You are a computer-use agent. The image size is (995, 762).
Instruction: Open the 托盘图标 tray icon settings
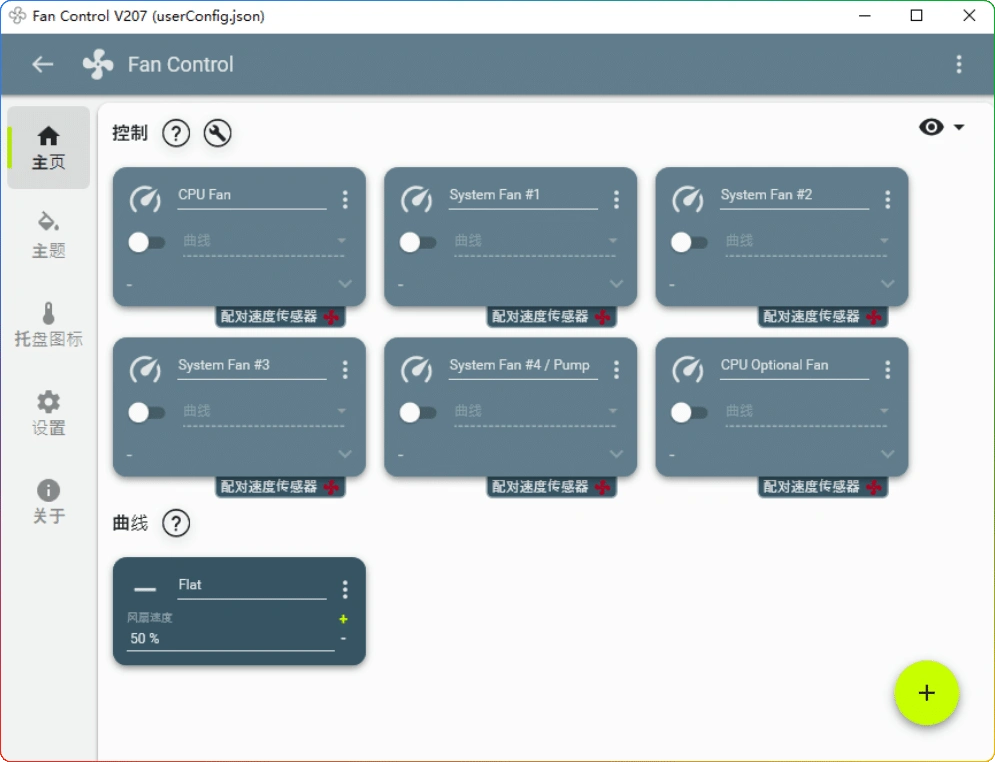pos(48,320)
